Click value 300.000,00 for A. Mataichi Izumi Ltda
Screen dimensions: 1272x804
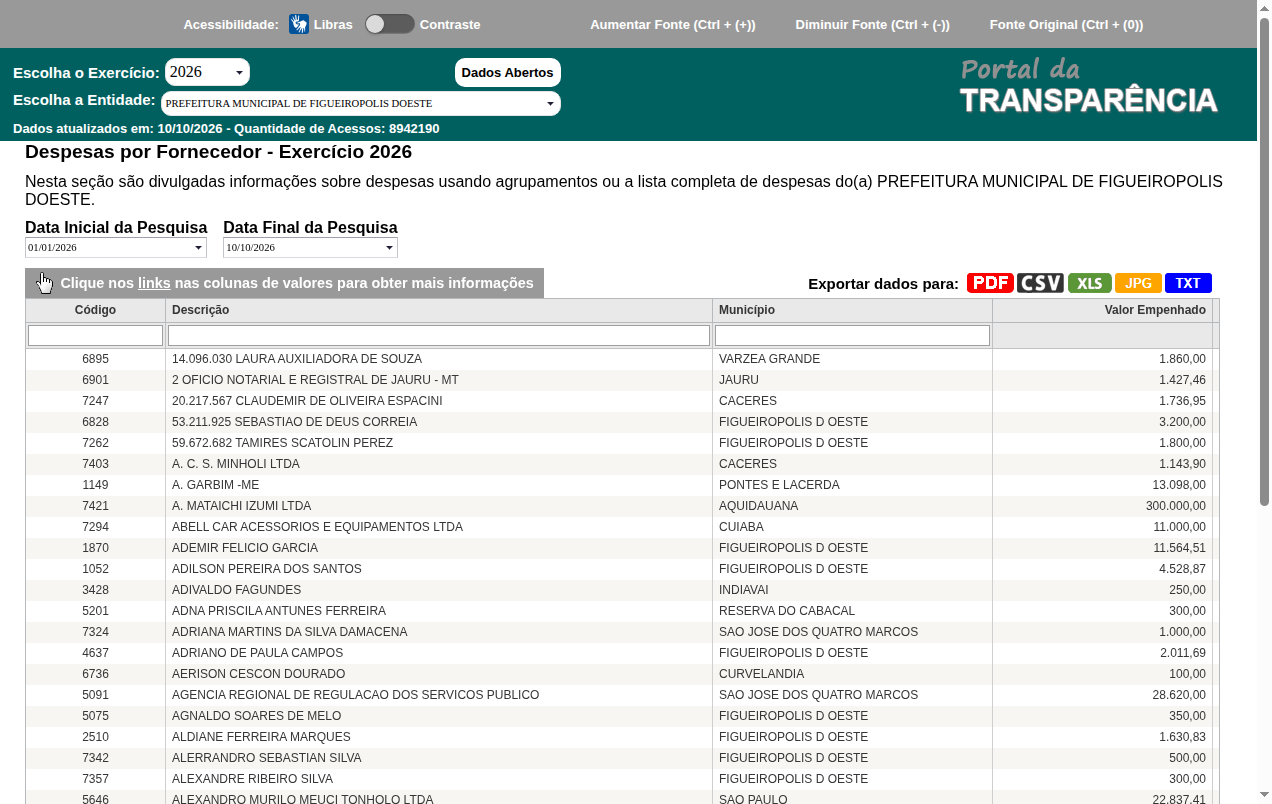point(1176,506)
